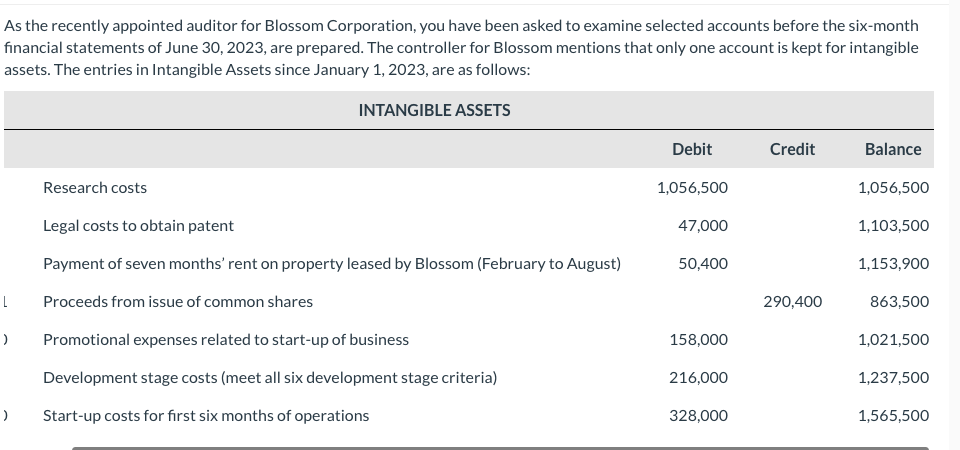The width and height of the screenshot is (960, 450).
Task: Click the Legal costs to obtain patent entry
Action: tap(138, 225)
